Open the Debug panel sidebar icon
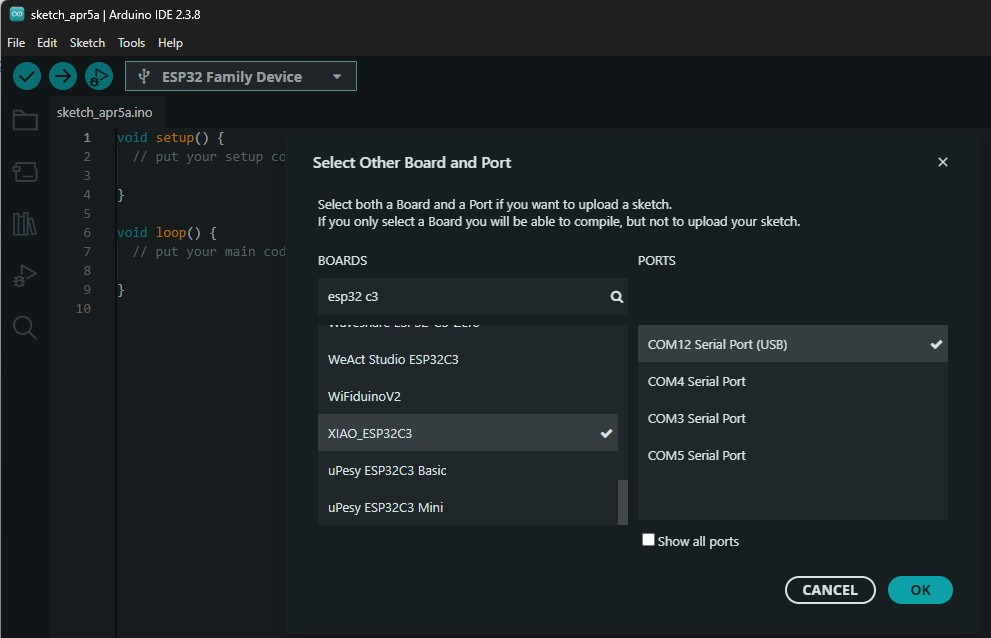This screenshot has height=638, width=991. click(x=25, y=275)
